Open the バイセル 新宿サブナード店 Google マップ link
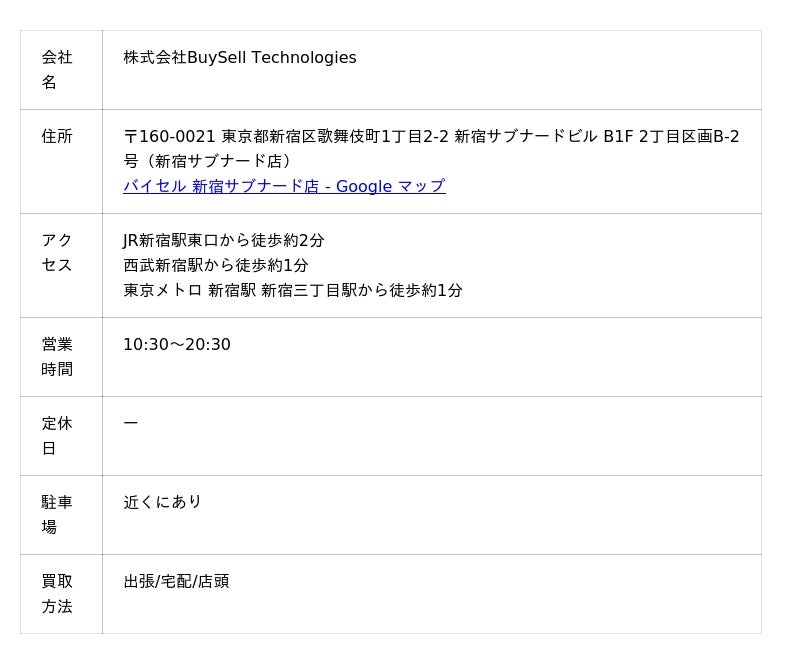The image size is (800, 664). [x=284, y=186]
